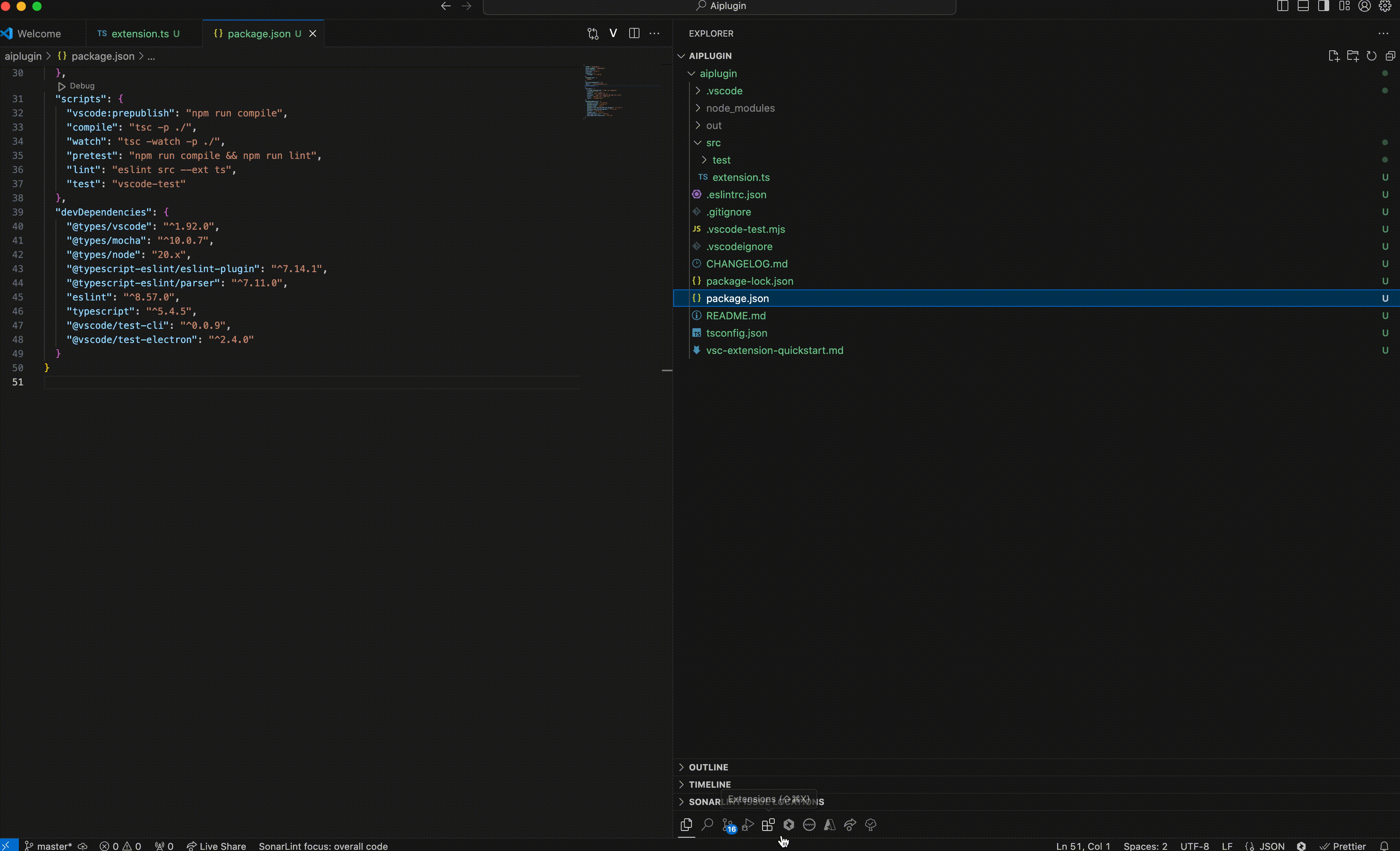The height and width of the screenshot is (851, 1400).
Task: Click the V icon in editor toolbar
Action: [613, 33]
